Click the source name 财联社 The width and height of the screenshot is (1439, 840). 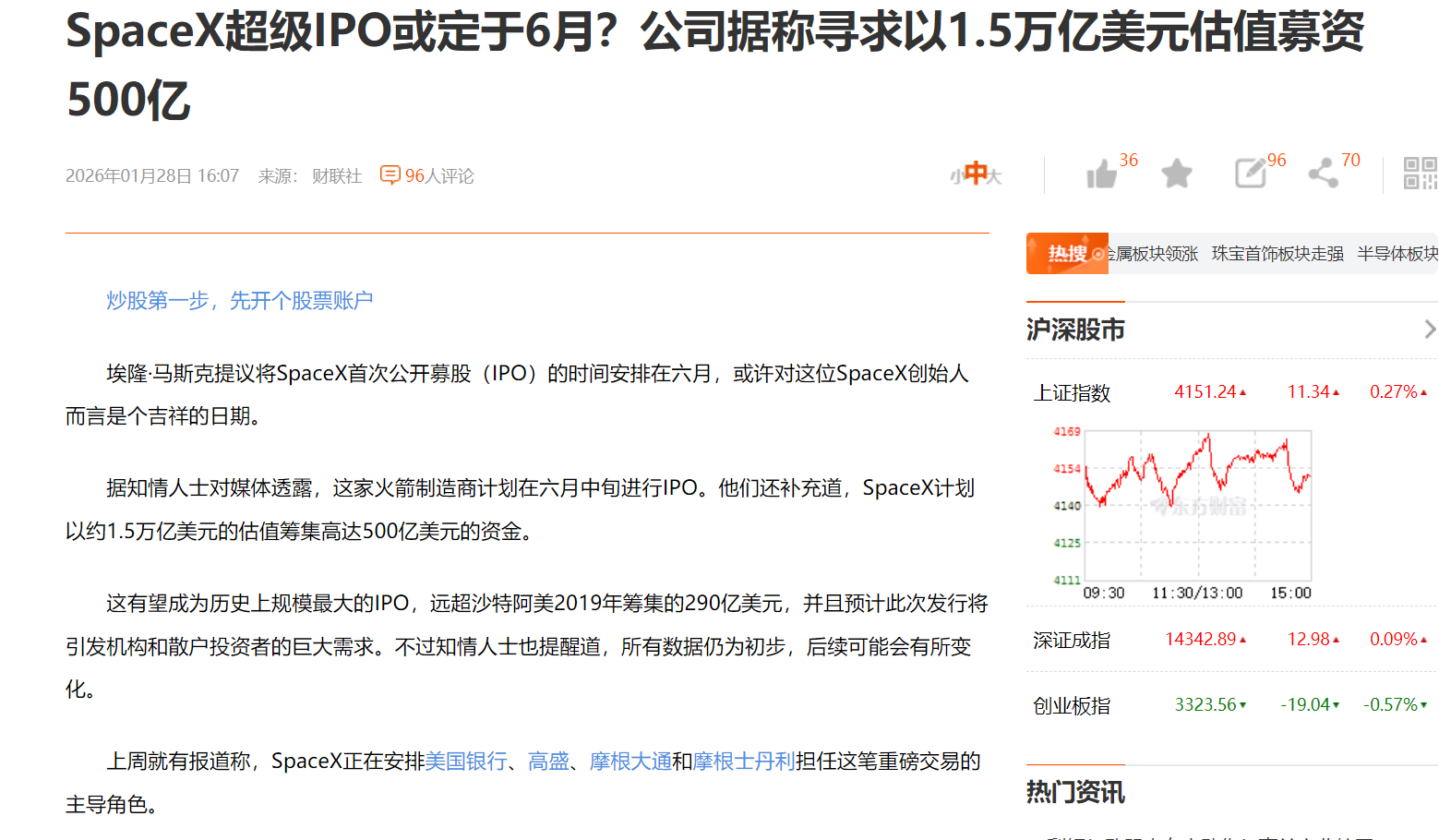pyautogui.click(x=337, y=175)
